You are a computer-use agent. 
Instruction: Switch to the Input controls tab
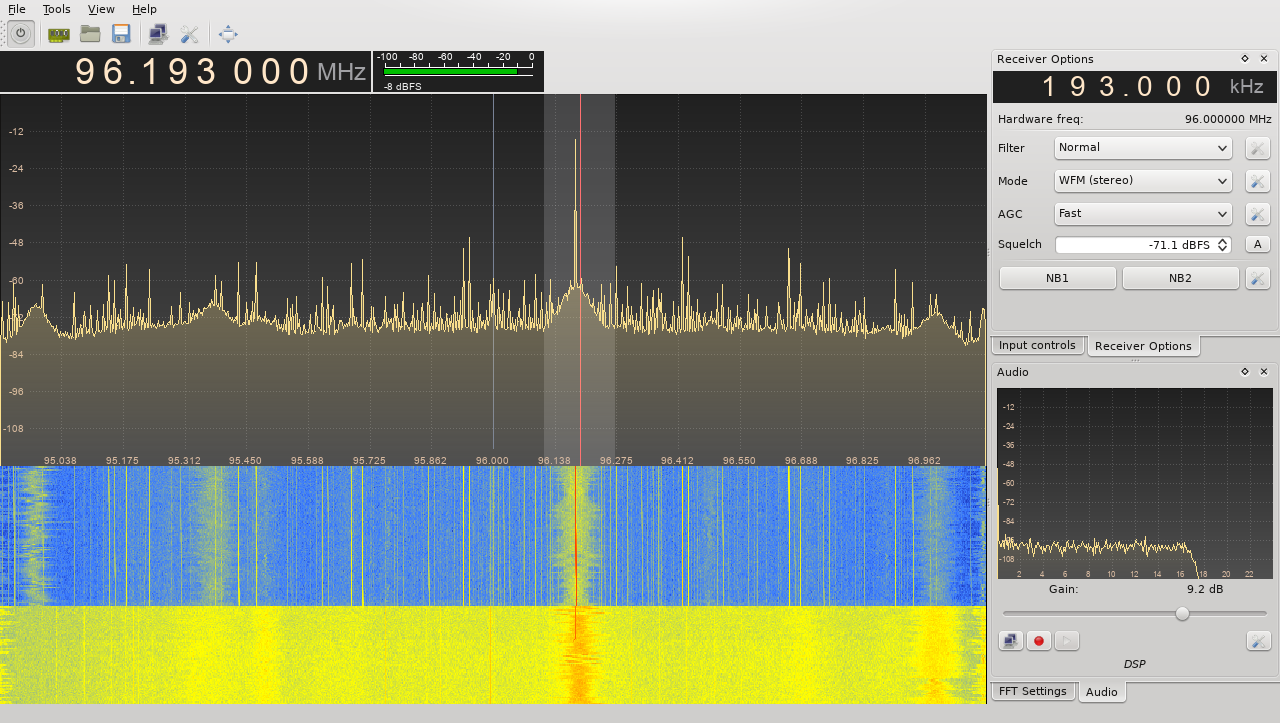pos(1037,345)
